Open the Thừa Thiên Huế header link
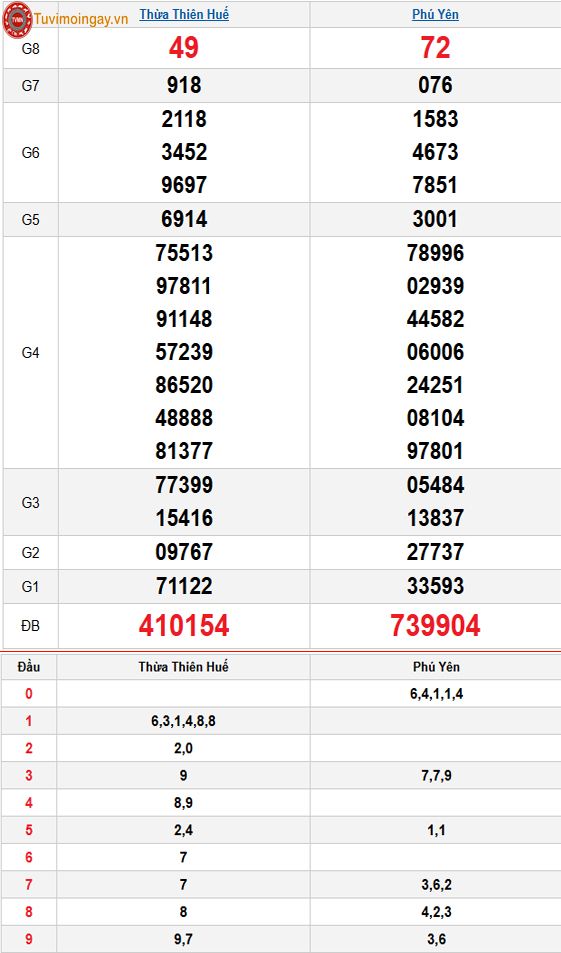 point(184,14)
